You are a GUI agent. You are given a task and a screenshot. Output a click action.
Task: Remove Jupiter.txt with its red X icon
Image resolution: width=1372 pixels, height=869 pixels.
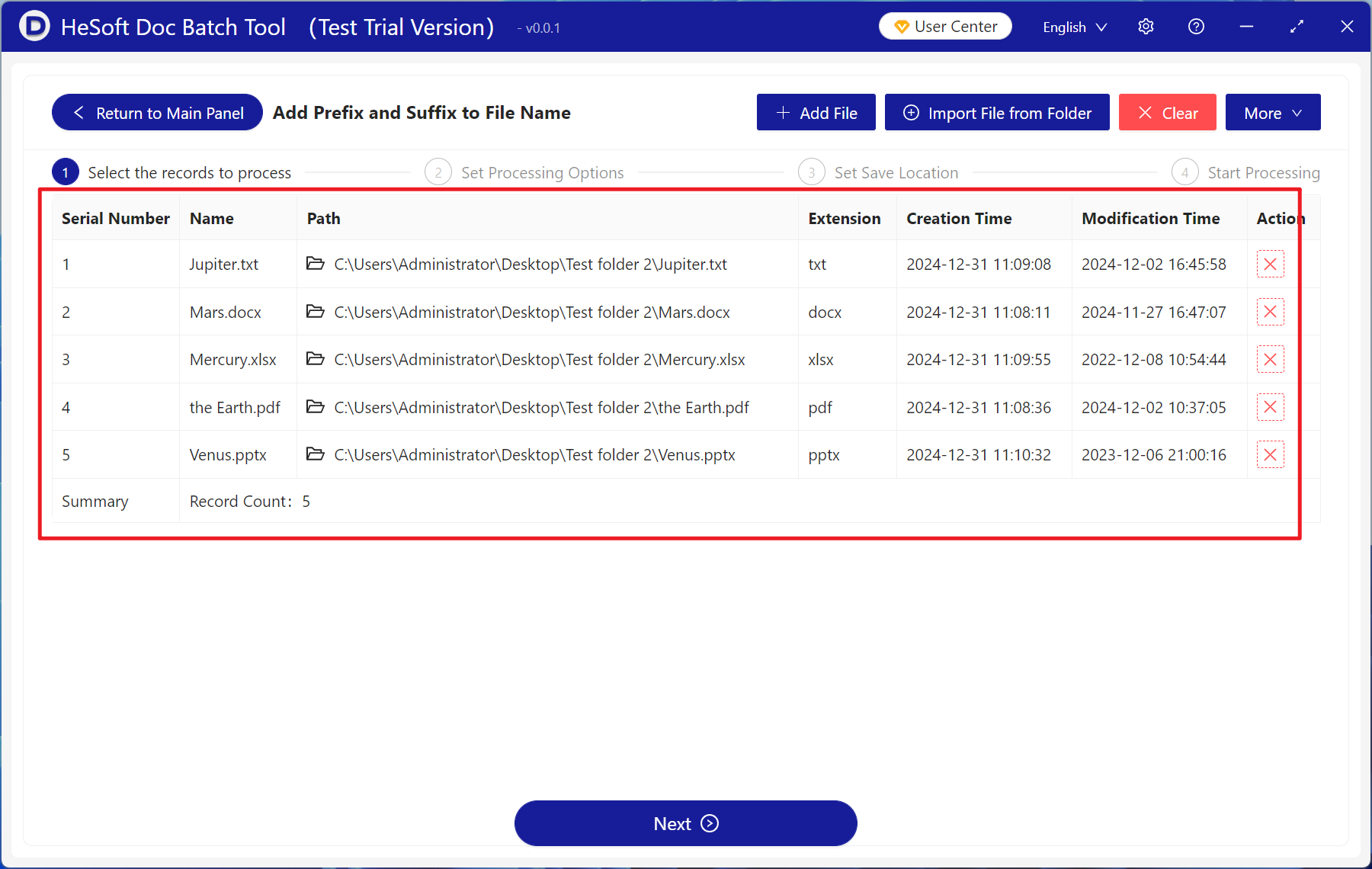pos(1270,265)
